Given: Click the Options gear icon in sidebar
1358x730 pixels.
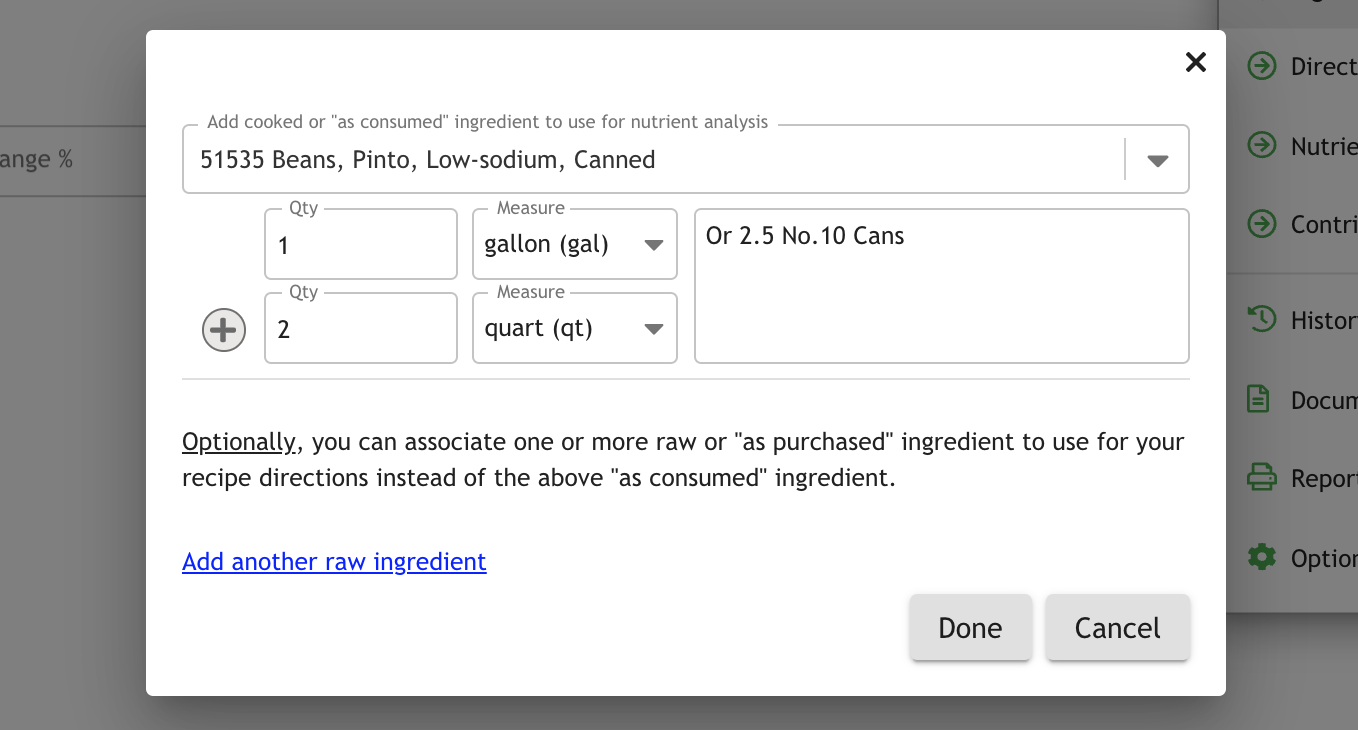Looking at the screenshot, I should point(1262,557).
